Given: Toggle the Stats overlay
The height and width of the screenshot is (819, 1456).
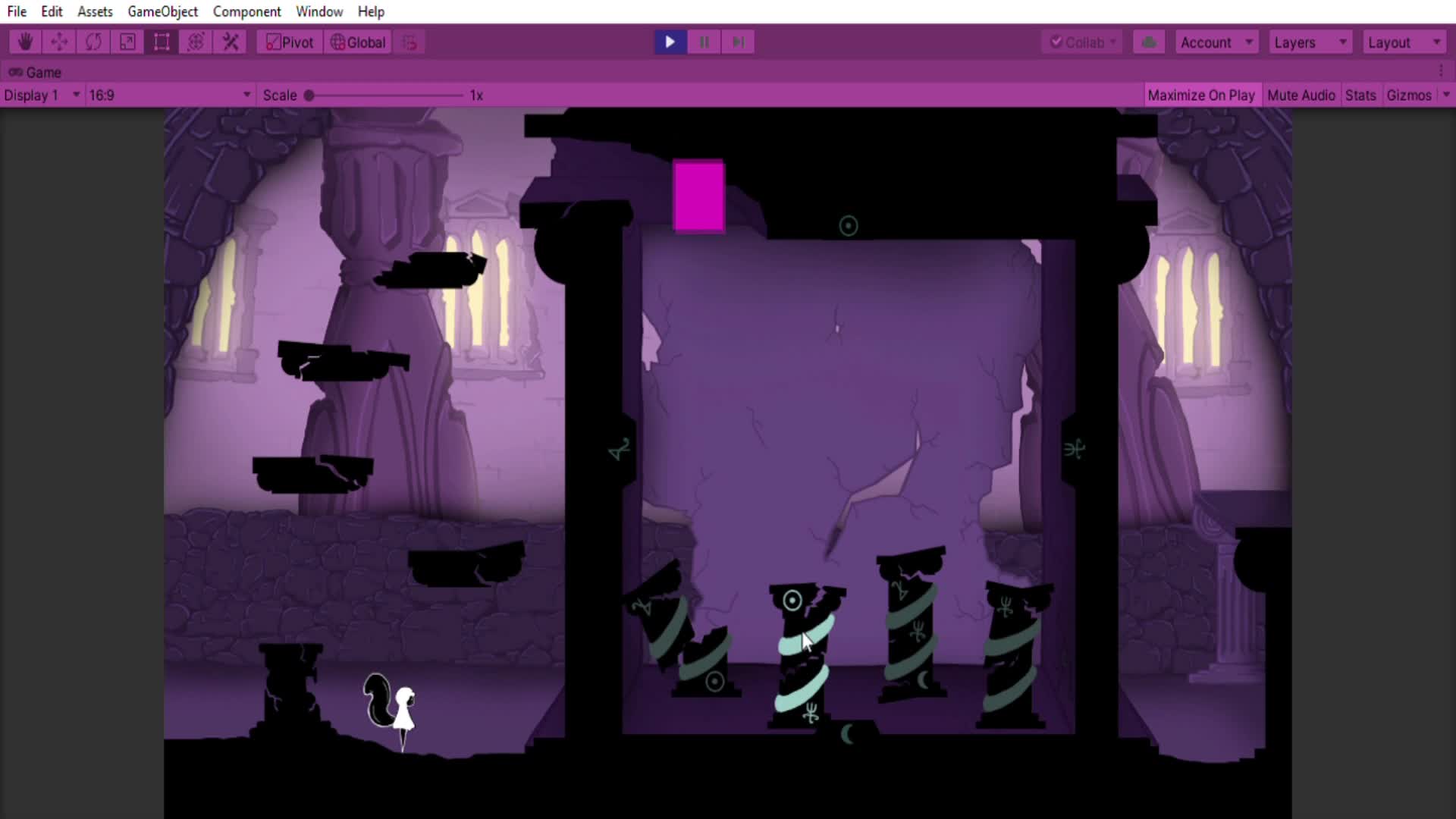Looking at the screenshot, I should tap(1360, 96).
